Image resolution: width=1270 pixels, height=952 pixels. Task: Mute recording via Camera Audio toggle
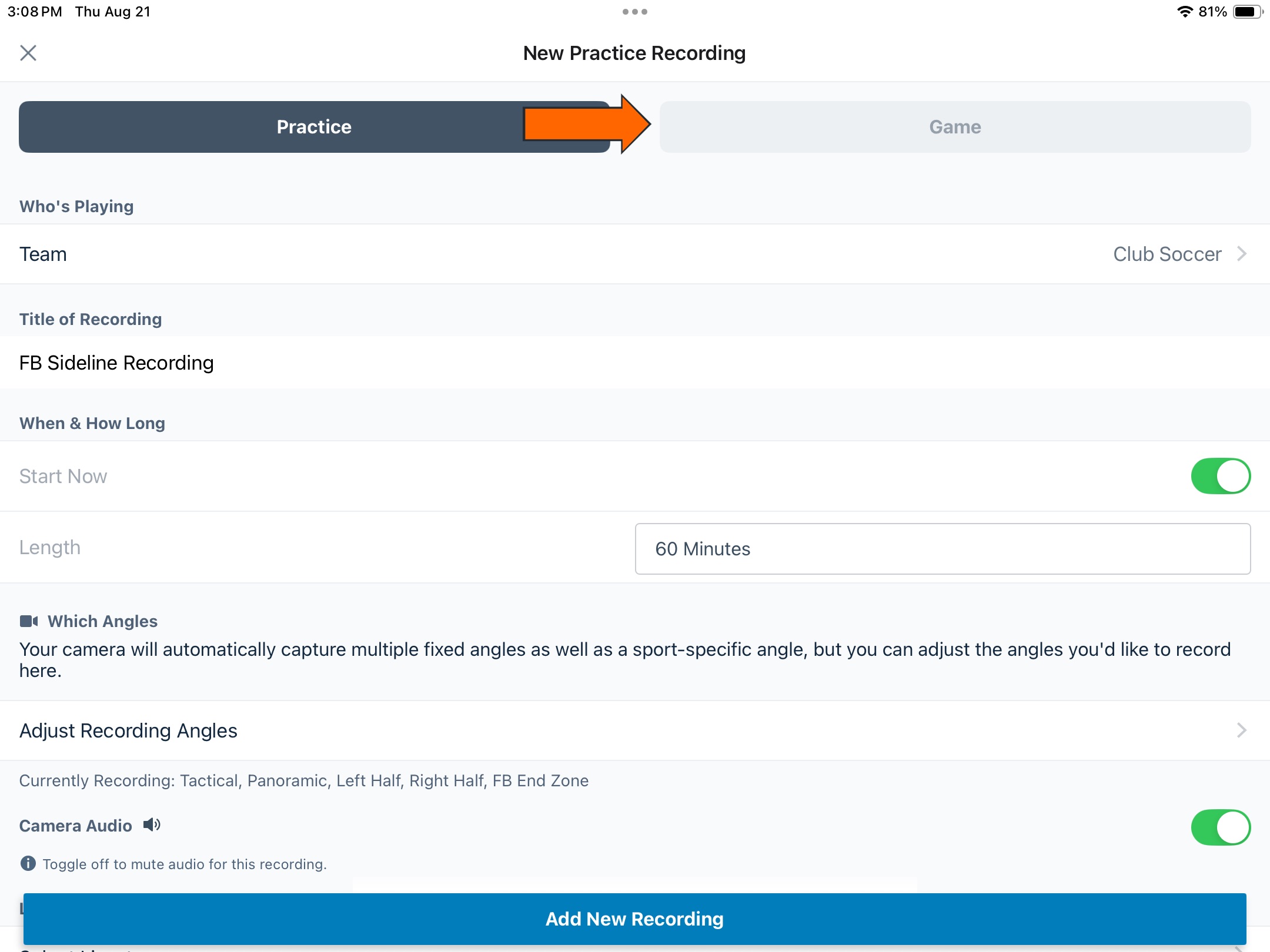pyautogui.click(x=1221, y=827)
